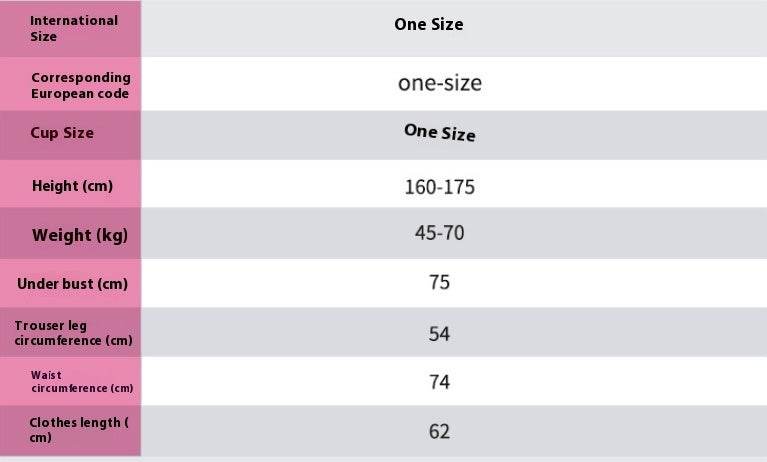This screenshot has width=767, height=462.
Task: Click the Corresponding European code label
Action: coord(80,85)
